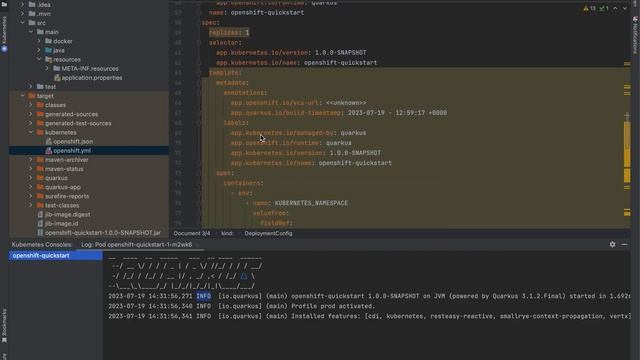The height and width of the screenshot is (360, 640).
Task: Click the kind: breadcrumb
Action: click(227, 233)
